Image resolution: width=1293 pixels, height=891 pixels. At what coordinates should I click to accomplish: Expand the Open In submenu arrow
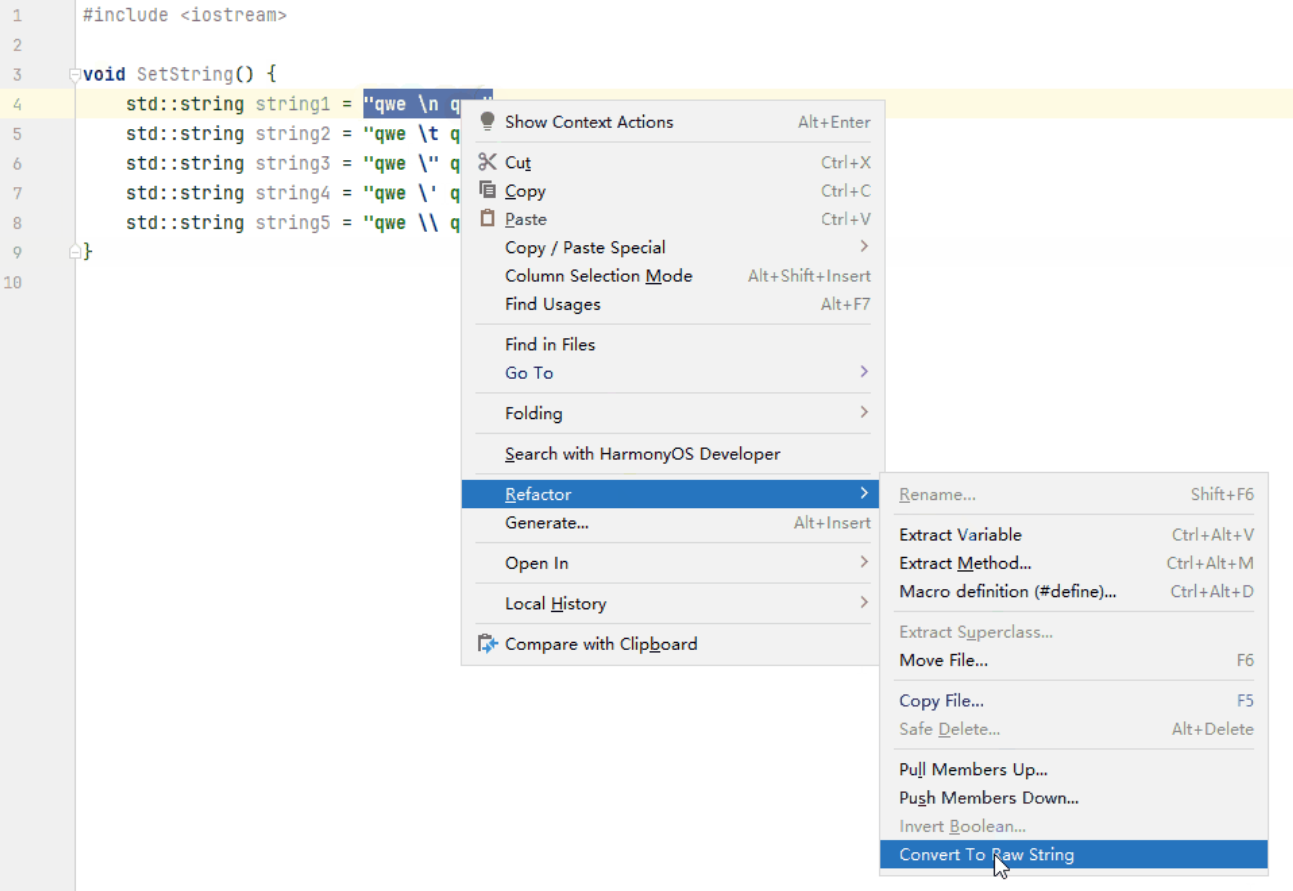(864, 563)
